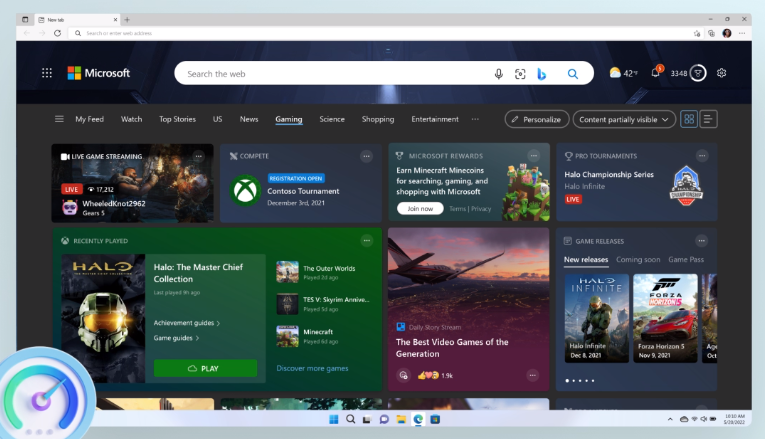This screenshot has width=765, height=439.
Task: Select the Science tab
Action: (x=332, y=119)
